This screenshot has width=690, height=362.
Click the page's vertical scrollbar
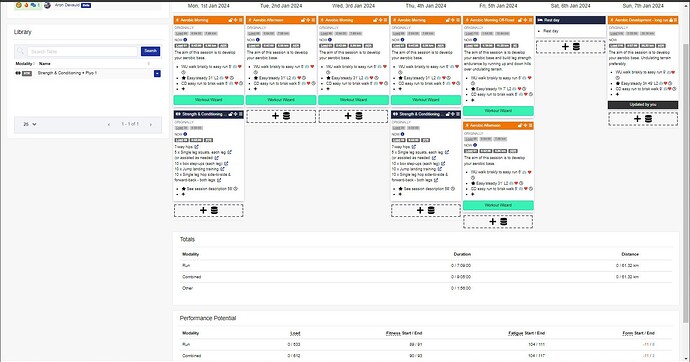(686, 176)
